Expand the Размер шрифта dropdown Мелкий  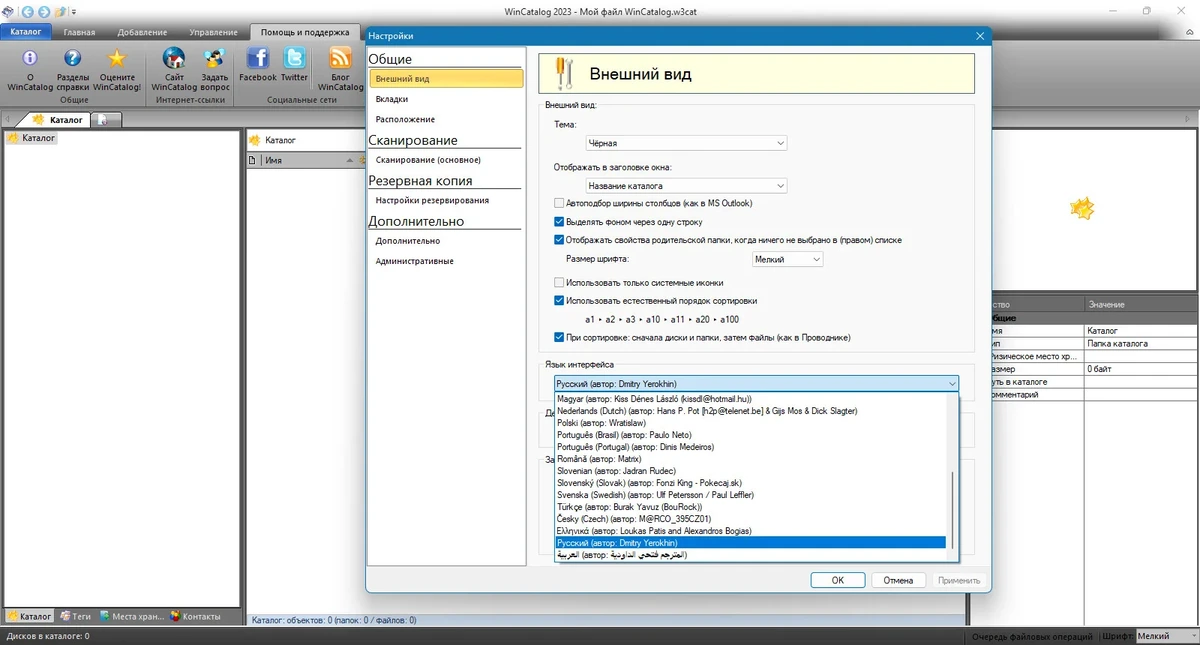click(787, 259)
